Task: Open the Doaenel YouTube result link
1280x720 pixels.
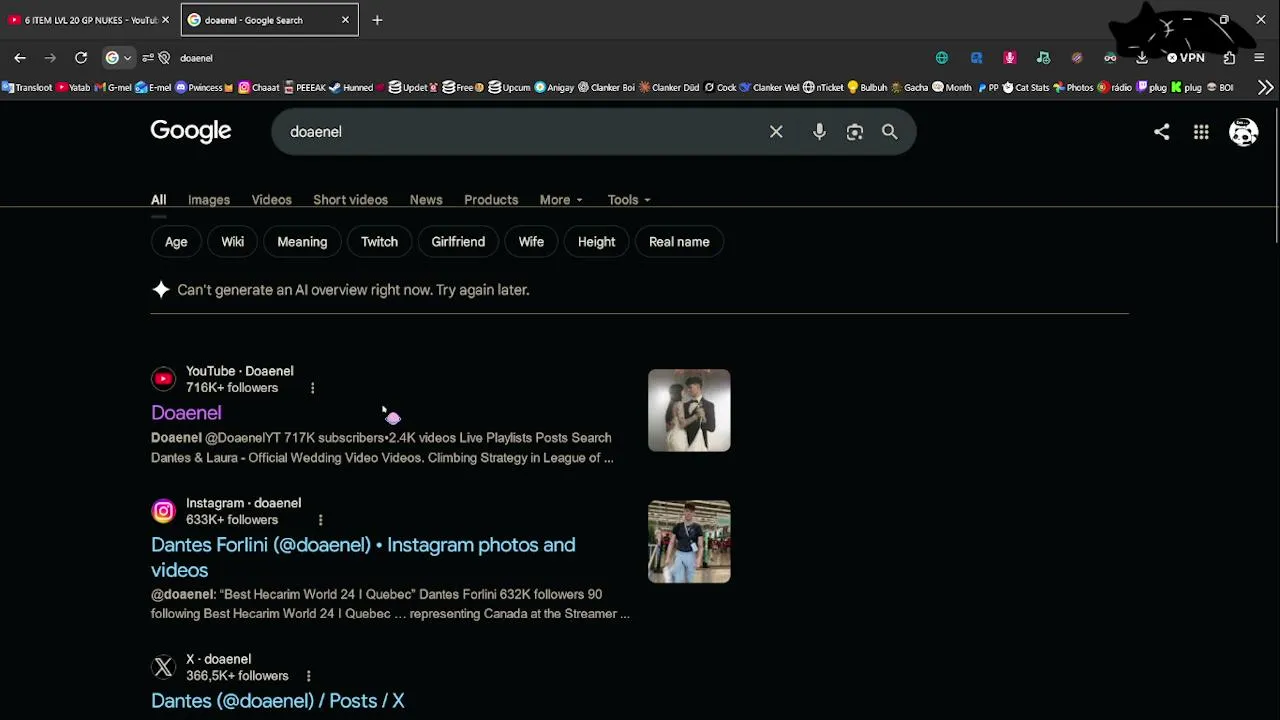Action: [186, 413]
